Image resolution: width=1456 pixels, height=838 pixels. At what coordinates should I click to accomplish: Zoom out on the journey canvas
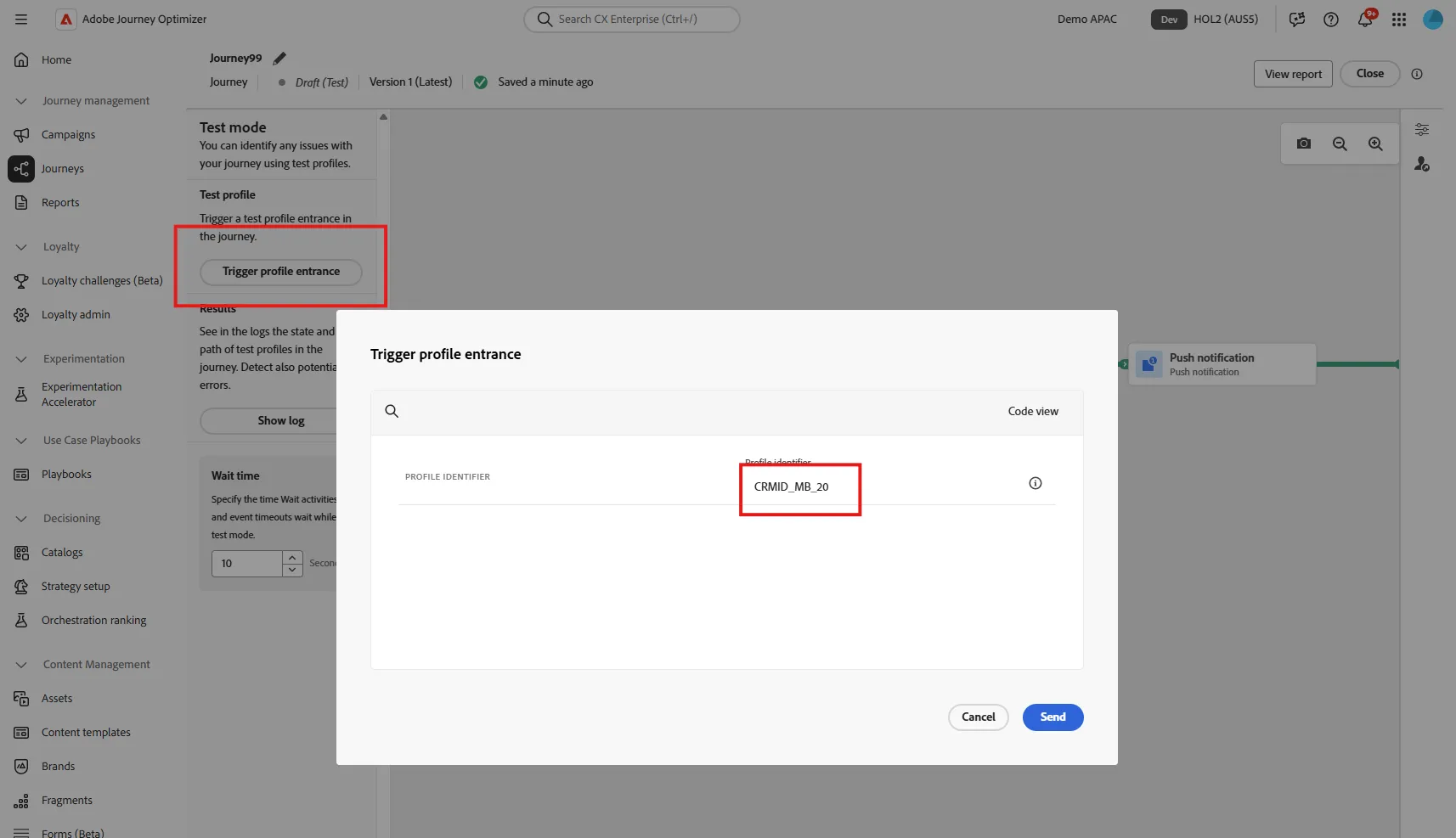[1340, 143]
